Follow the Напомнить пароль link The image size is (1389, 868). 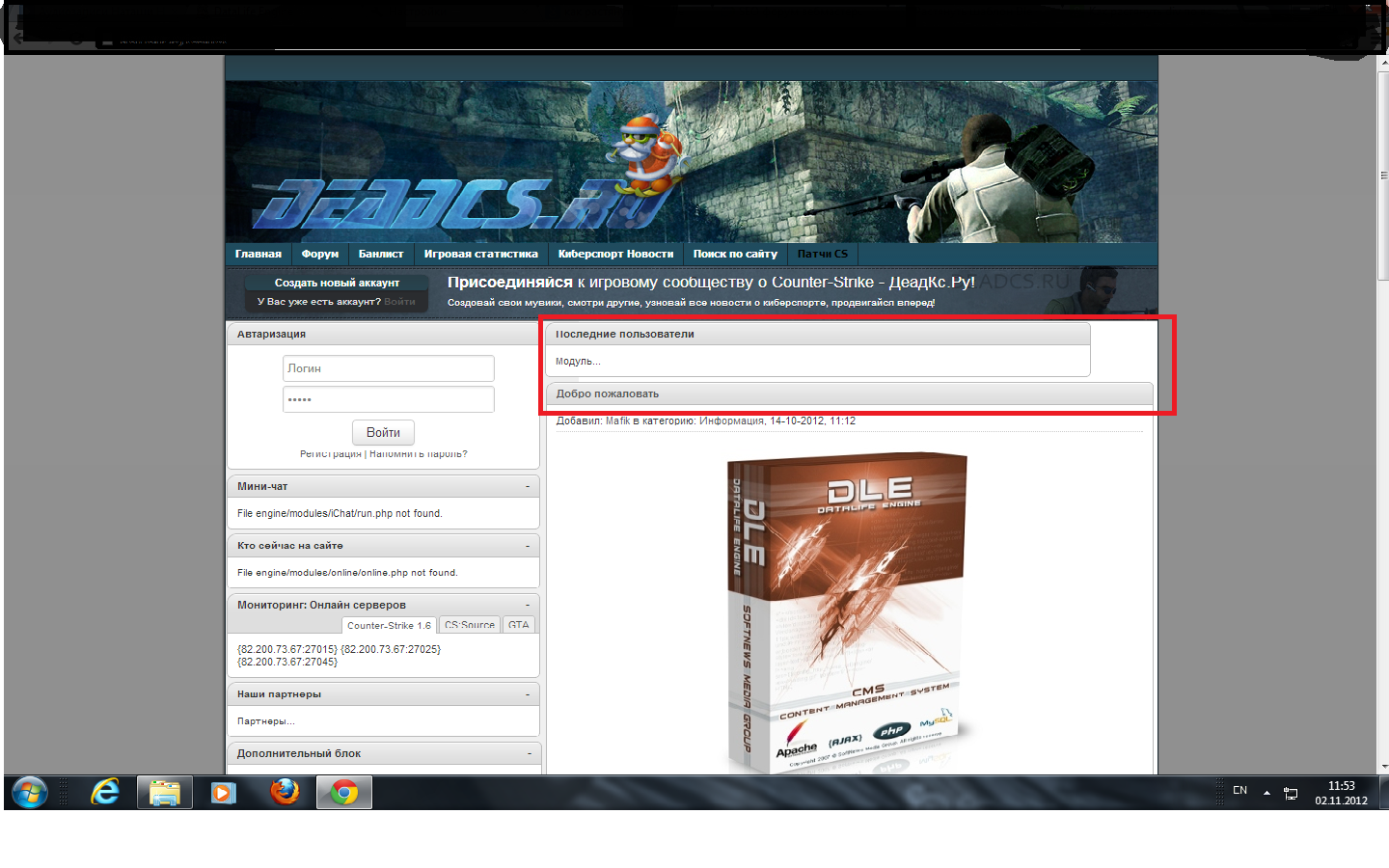tap(418, 453)
